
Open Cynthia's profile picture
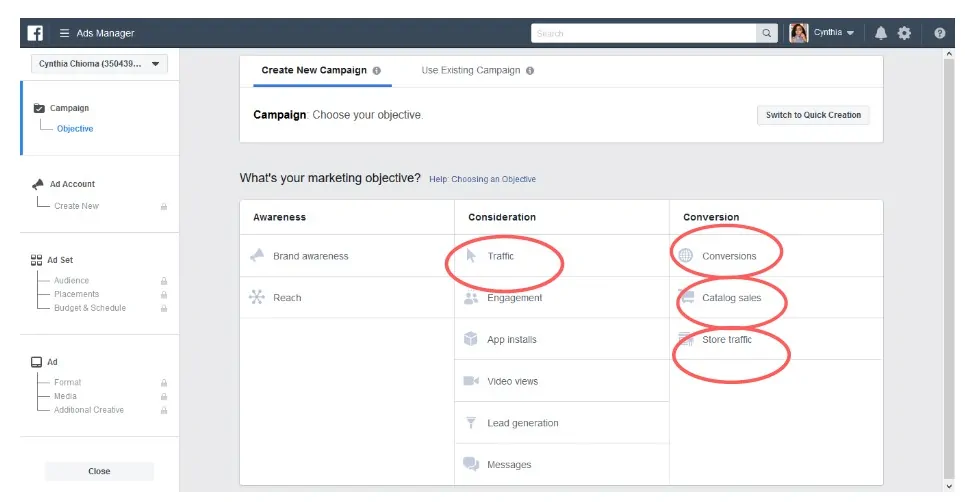[x=798, y=33]
